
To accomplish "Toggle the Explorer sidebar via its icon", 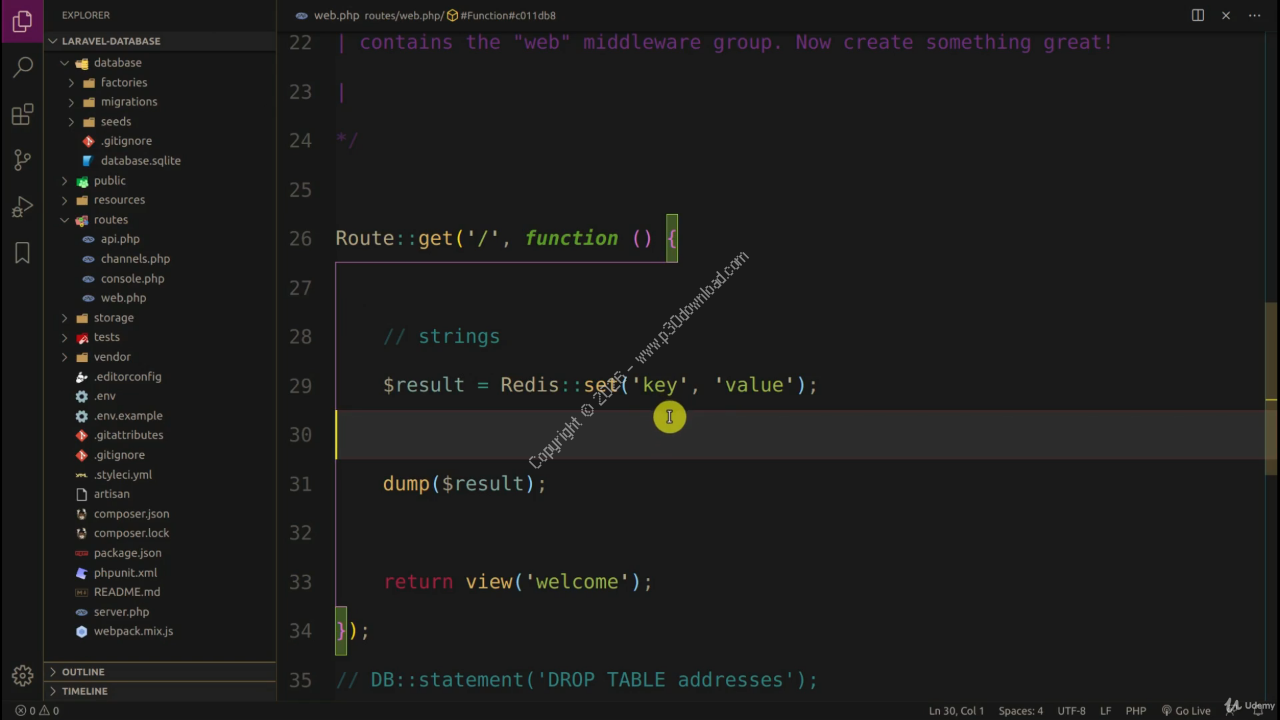I will (x=22, y=20).
